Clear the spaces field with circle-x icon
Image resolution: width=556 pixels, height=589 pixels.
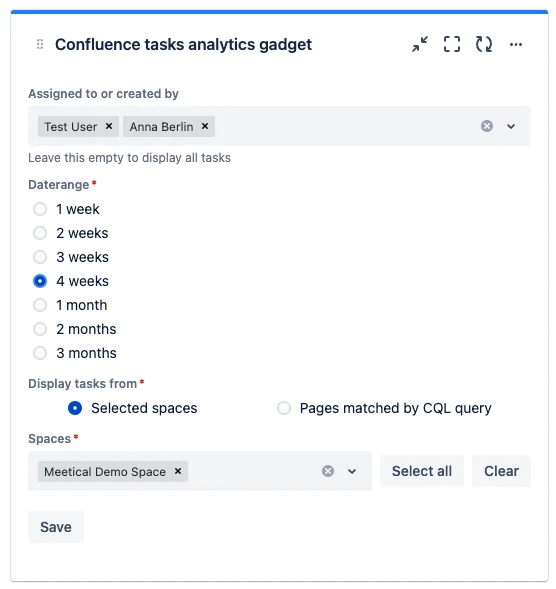328,471
